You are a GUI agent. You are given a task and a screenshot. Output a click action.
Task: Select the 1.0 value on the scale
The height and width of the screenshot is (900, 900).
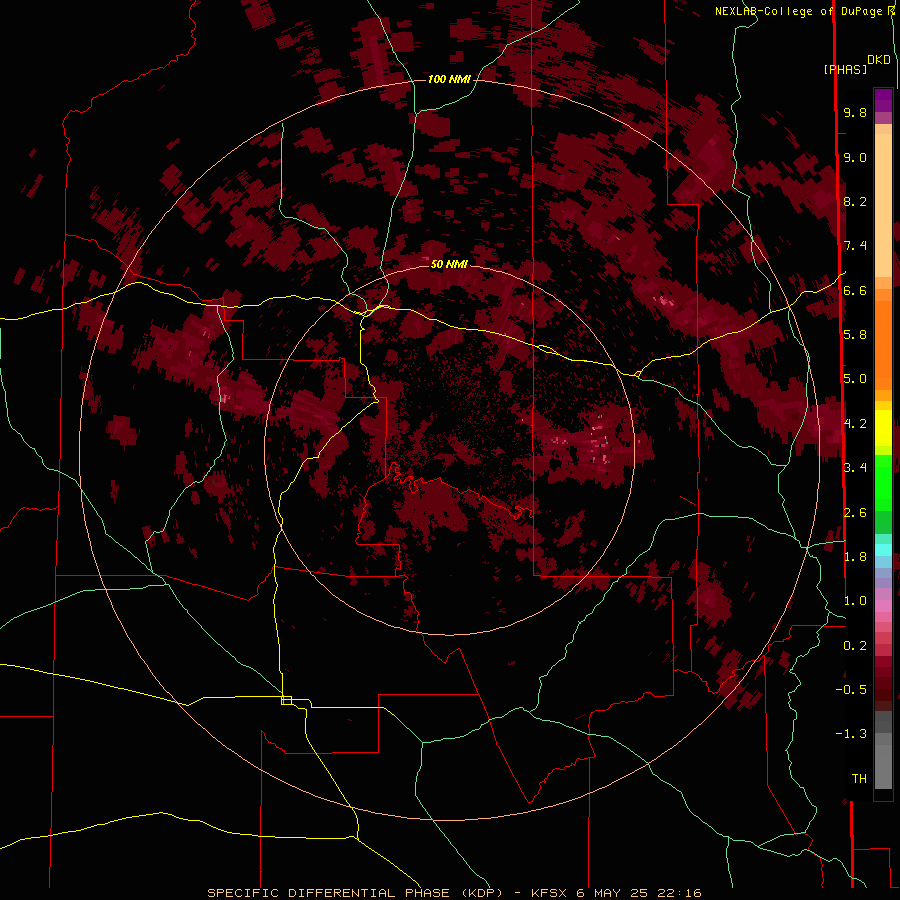click(x=855, y=600)
